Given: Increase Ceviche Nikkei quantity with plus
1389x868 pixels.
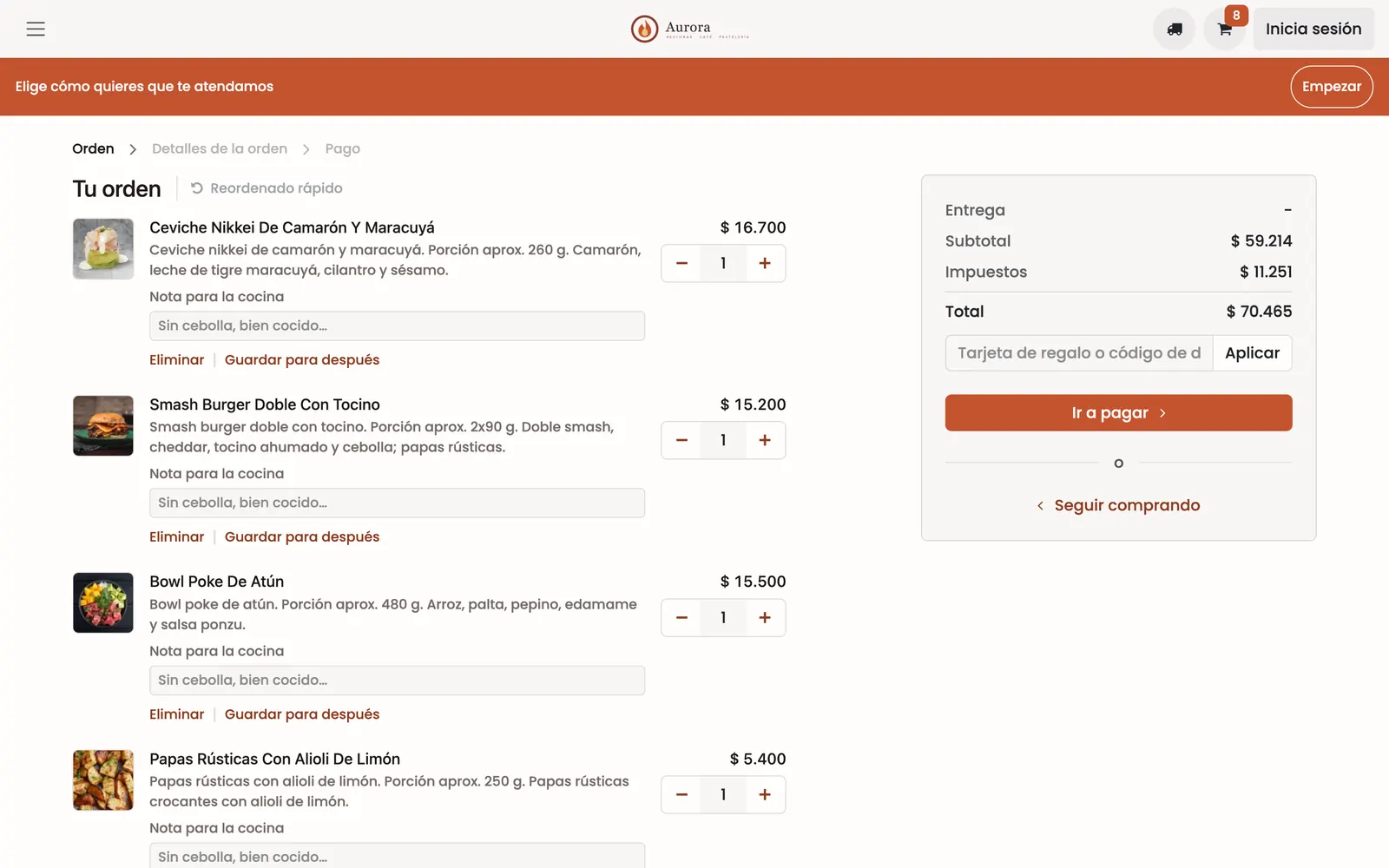Looking at the screenshot, I should (765, 263).
